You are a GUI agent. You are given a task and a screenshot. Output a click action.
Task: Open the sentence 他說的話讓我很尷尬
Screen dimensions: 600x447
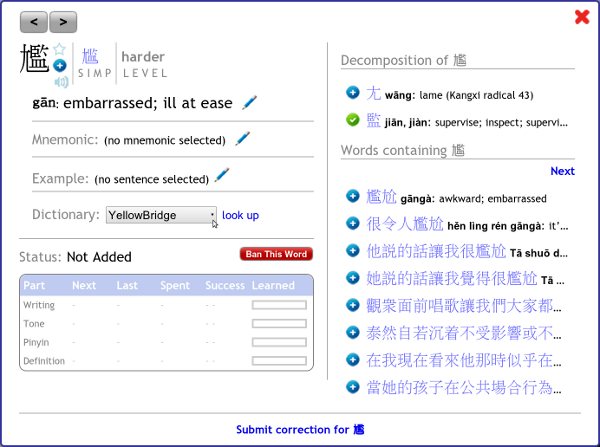pyautogui.click(x=436, y=251)
